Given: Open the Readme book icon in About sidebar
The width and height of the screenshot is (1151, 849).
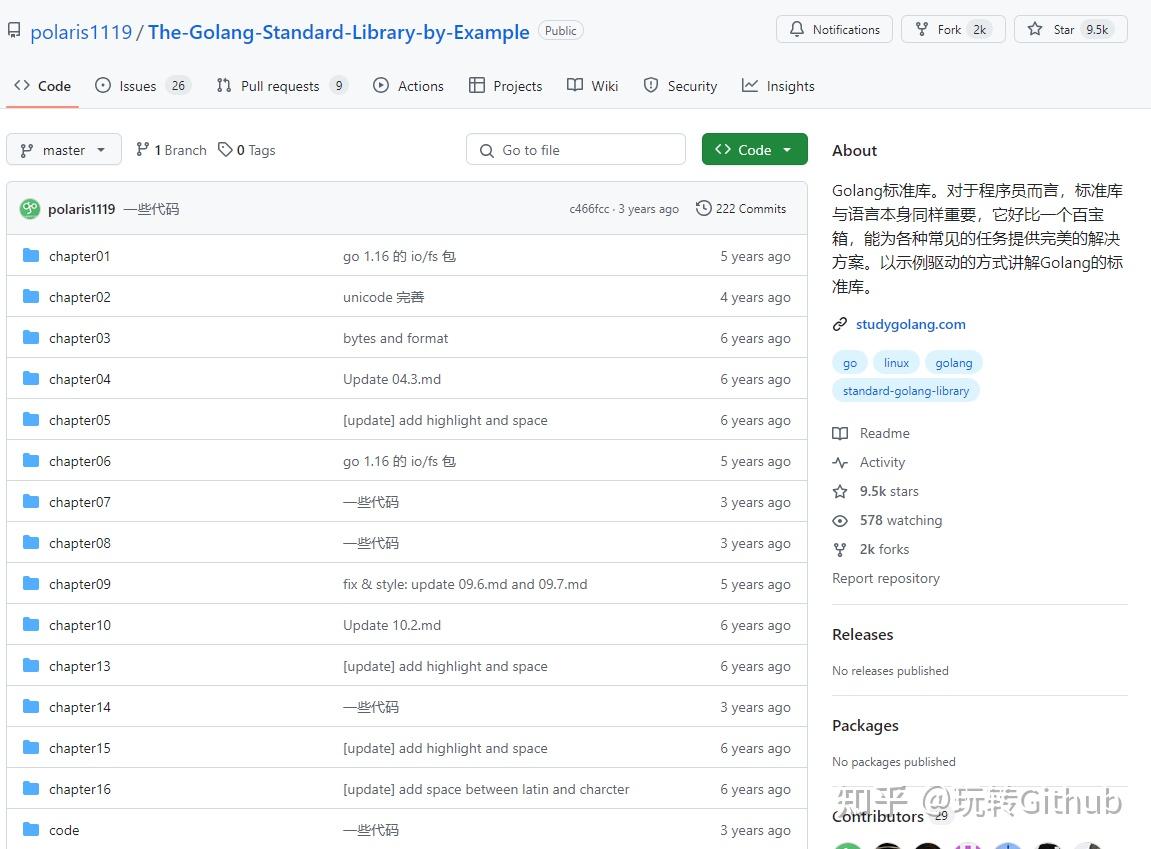Looking at the screenshot, I should click(x=841, y=433).
